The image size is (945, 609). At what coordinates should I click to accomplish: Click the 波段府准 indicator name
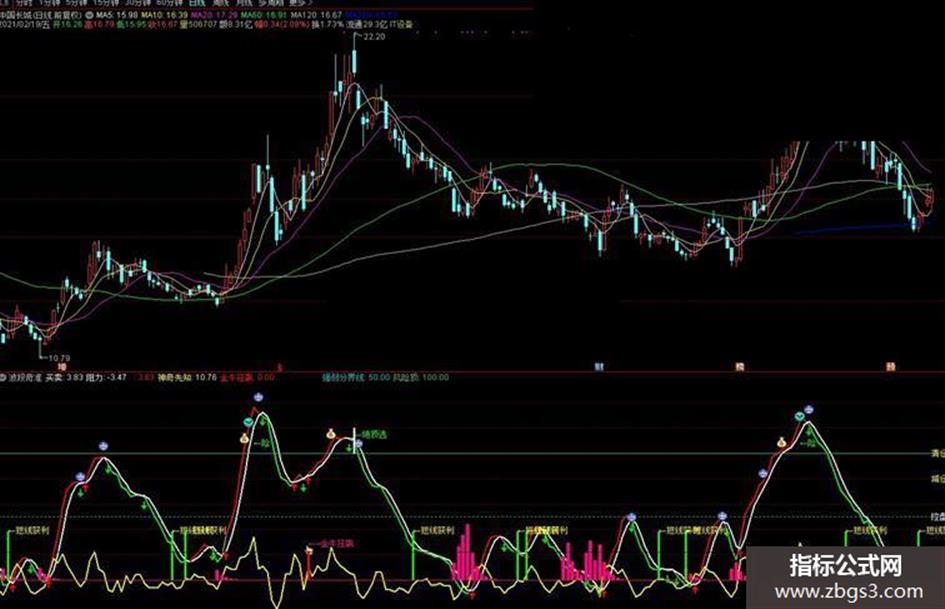pos(25,377)
